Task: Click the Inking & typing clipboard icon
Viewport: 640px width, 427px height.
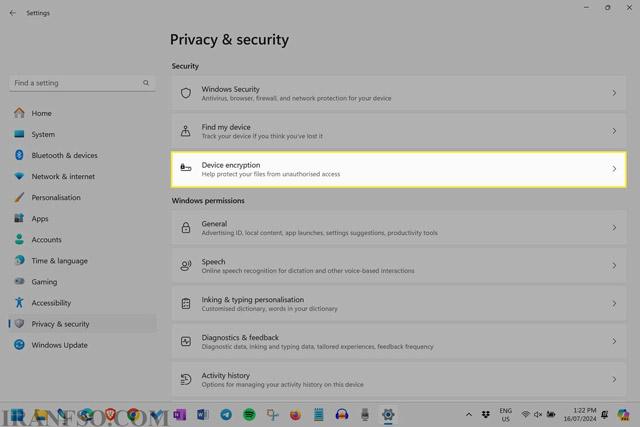Action: (186, 303)
